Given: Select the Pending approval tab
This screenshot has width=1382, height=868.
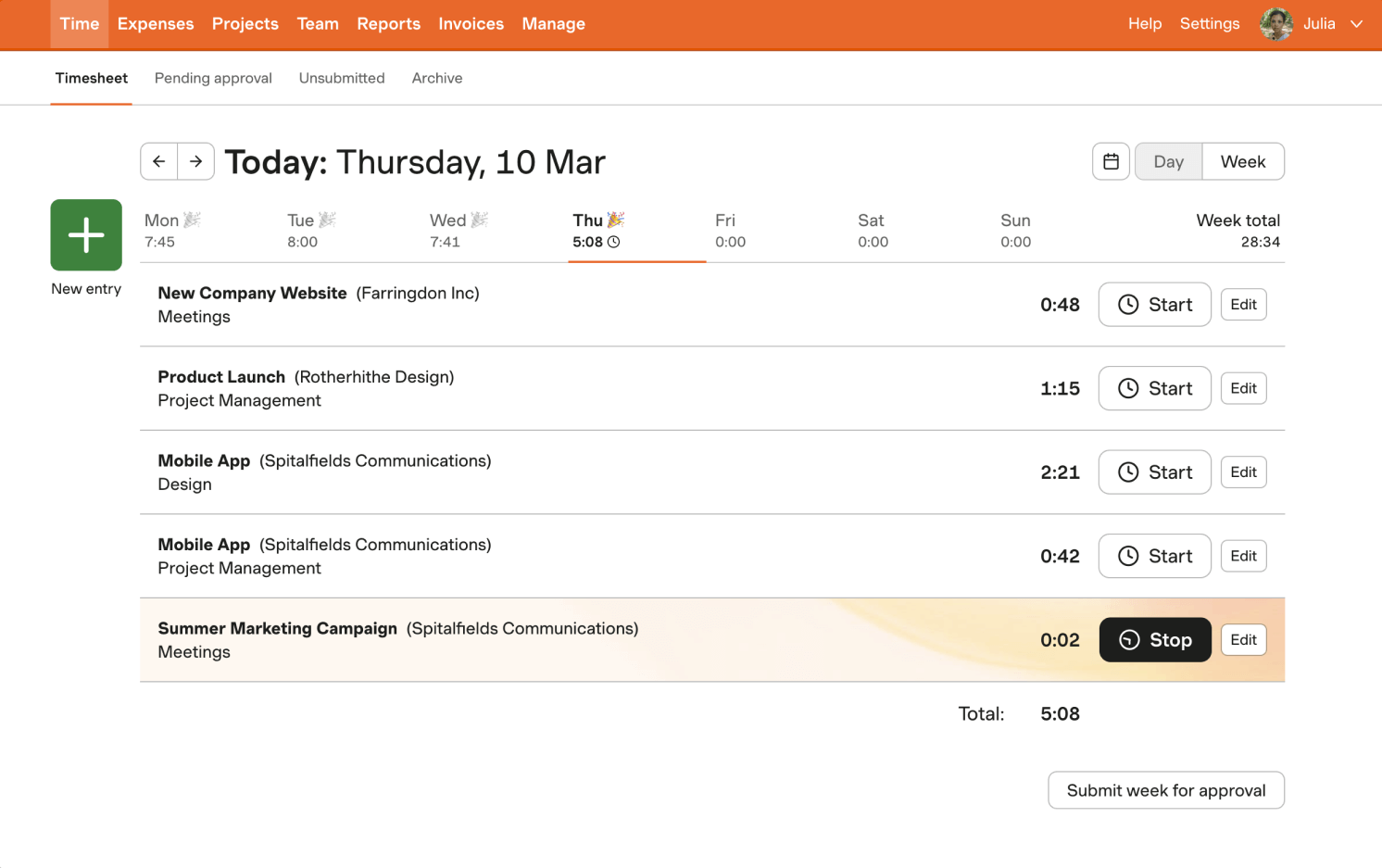Looking at the screenshot, I should 213,78.
